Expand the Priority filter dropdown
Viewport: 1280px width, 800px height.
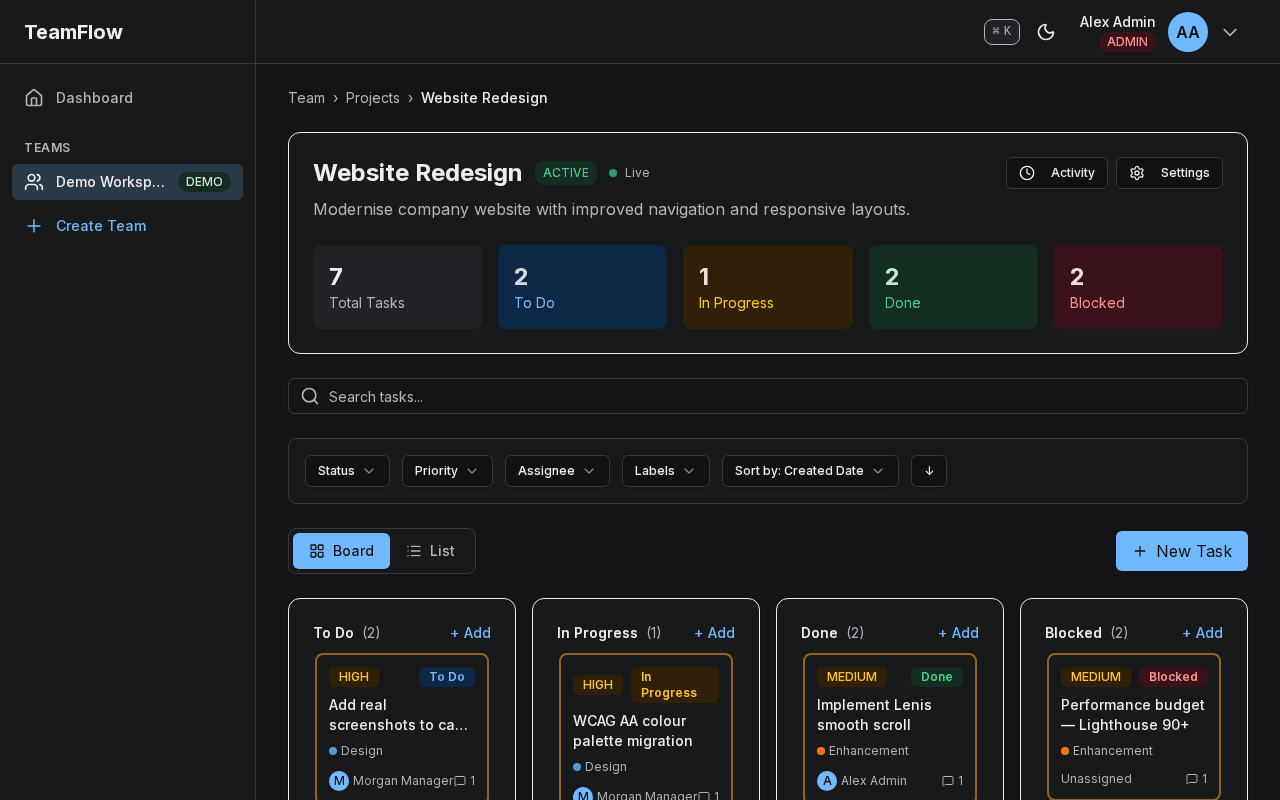point(447,471)
